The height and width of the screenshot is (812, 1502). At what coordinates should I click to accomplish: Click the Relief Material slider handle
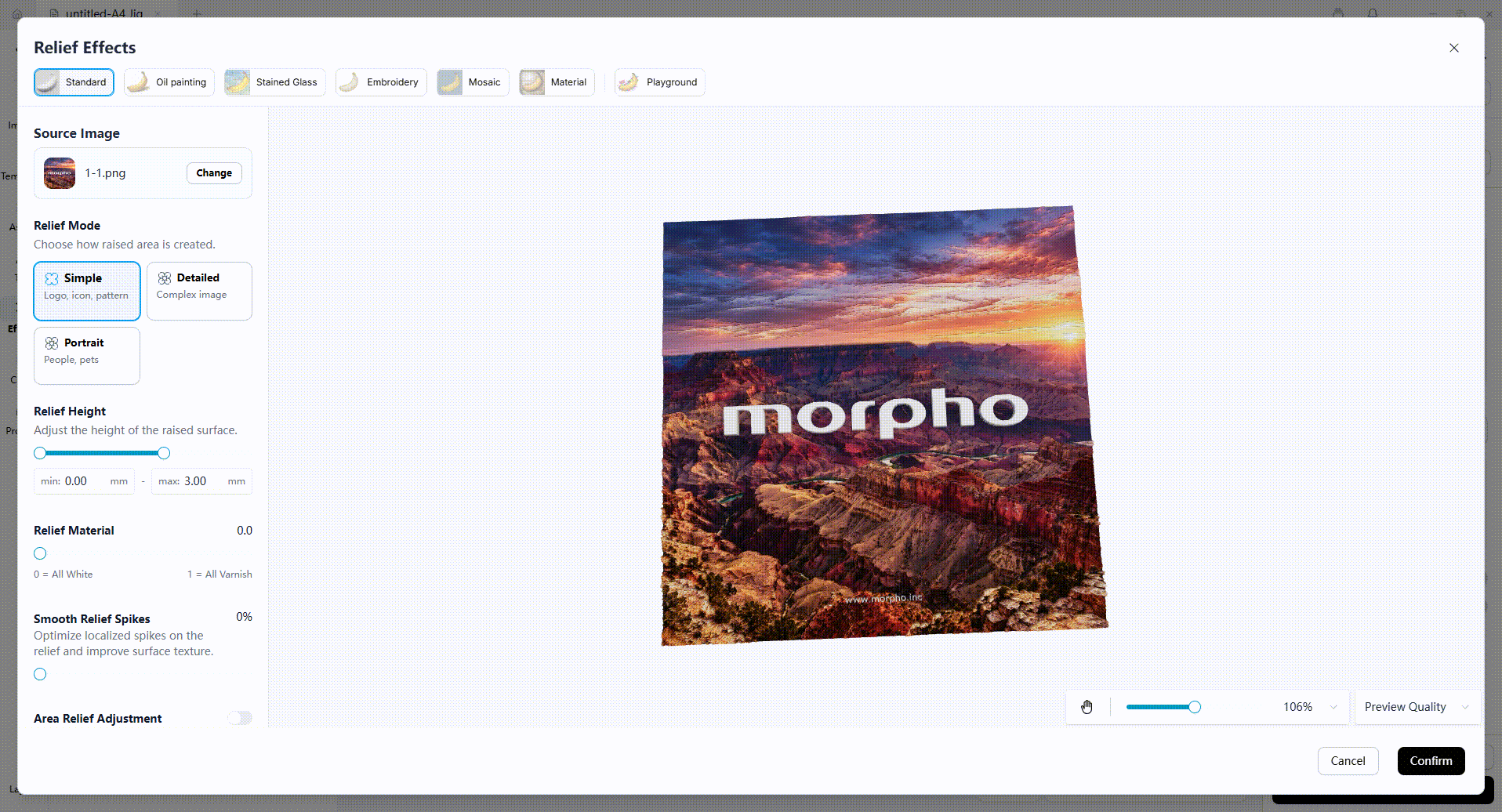pos(40,553)
